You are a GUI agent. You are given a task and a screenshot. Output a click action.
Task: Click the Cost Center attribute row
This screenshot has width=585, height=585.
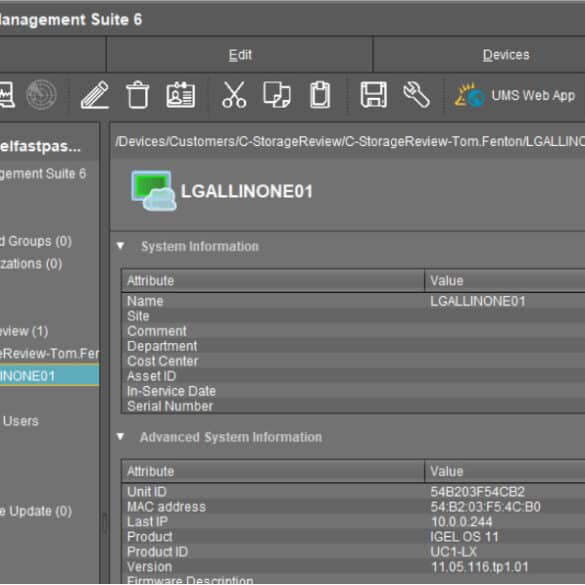pos(353,361)
